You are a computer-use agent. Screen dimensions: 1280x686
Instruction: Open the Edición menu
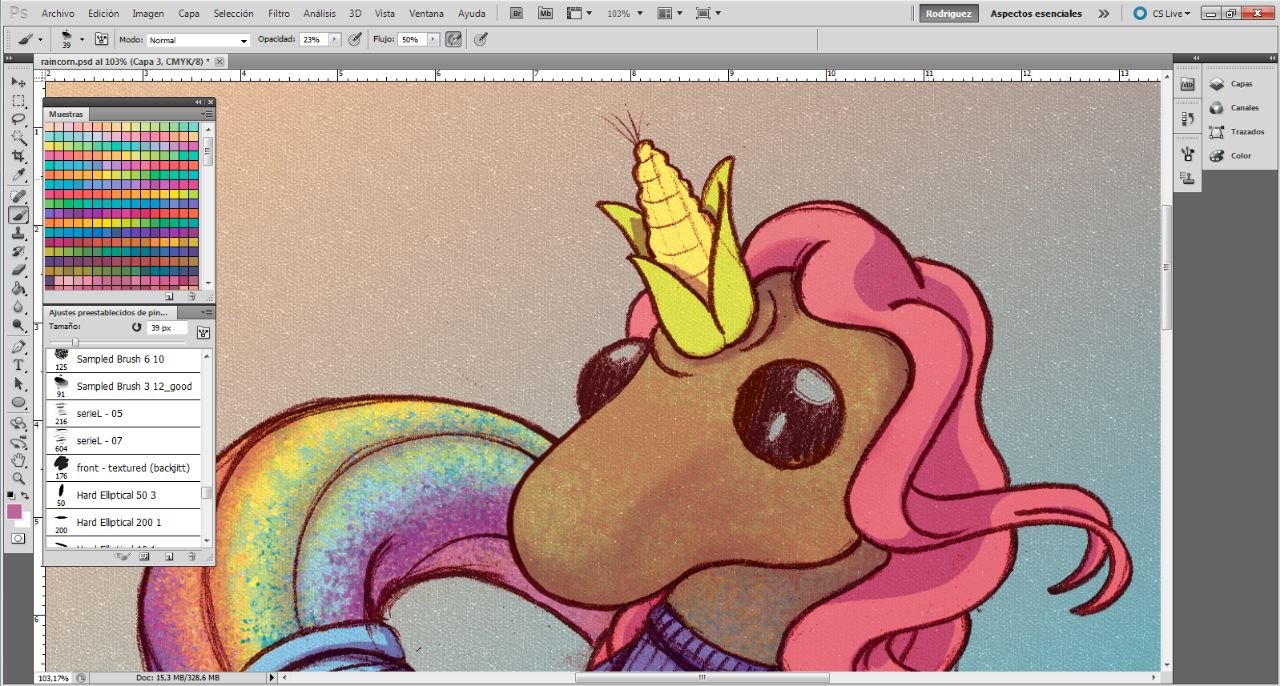tap(103, 13)
